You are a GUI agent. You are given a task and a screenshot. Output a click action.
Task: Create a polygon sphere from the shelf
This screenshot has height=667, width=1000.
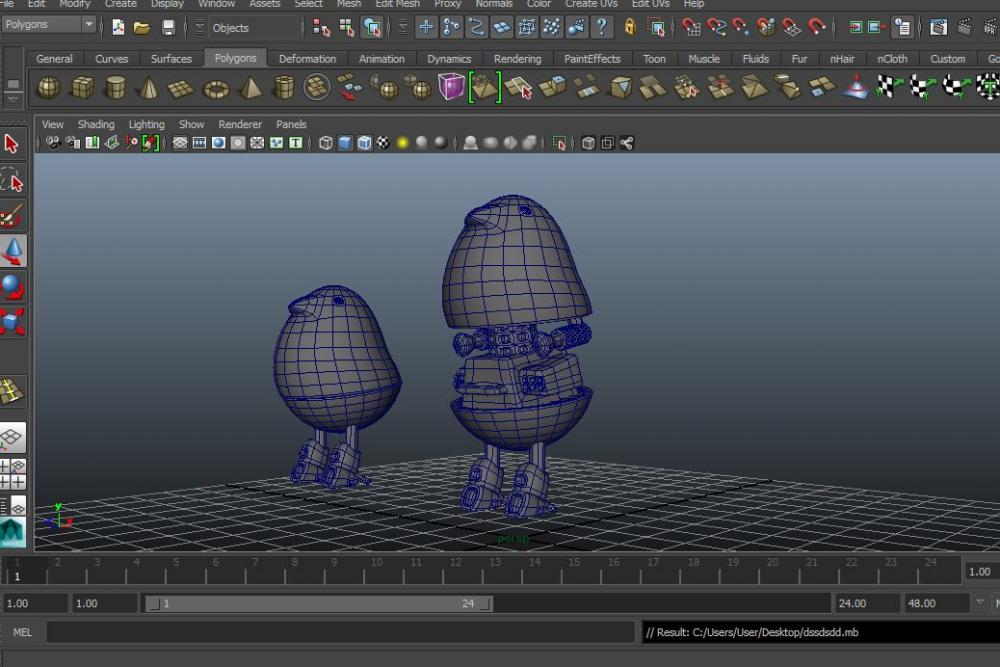pos(48,88)
